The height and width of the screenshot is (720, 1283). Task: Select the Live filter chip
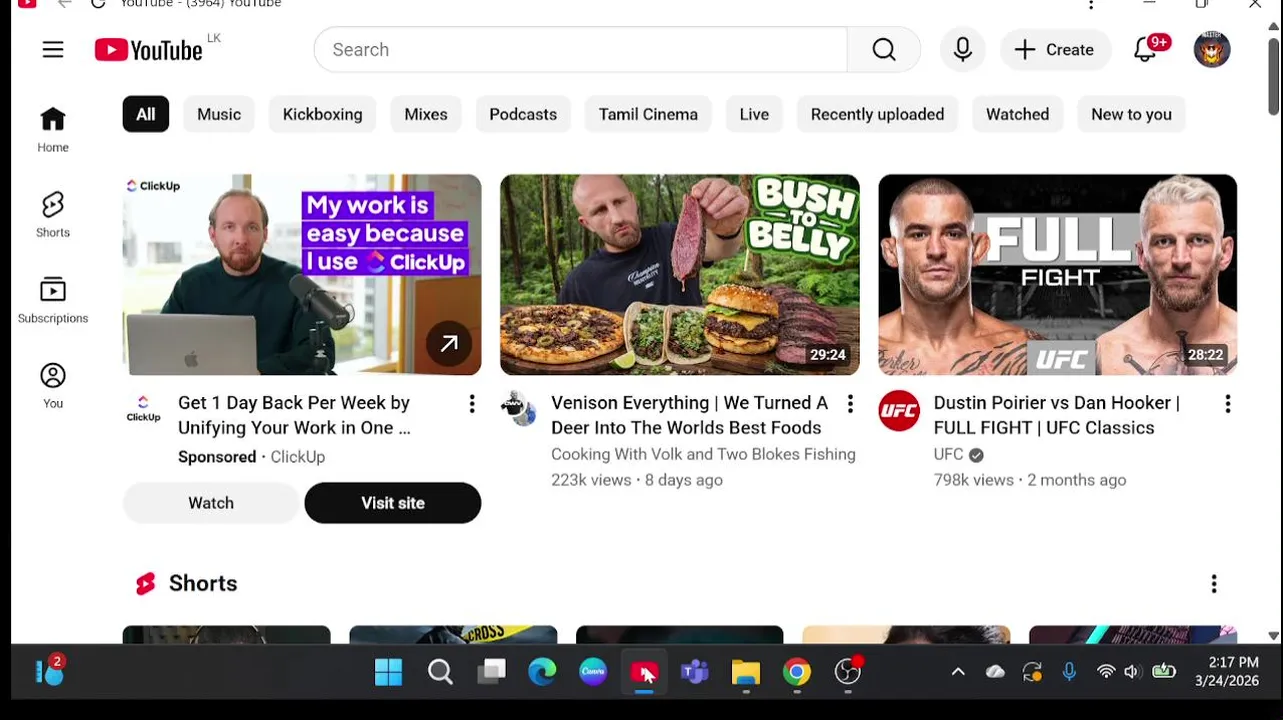tap(754, 114)
